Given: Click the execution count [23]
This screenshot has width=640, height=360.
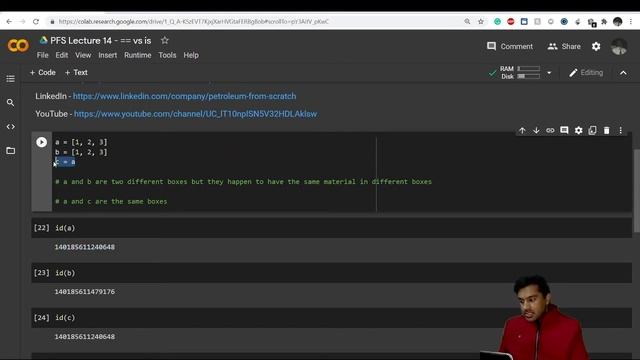Looking at the screenshot, I should tap(41, 273).
